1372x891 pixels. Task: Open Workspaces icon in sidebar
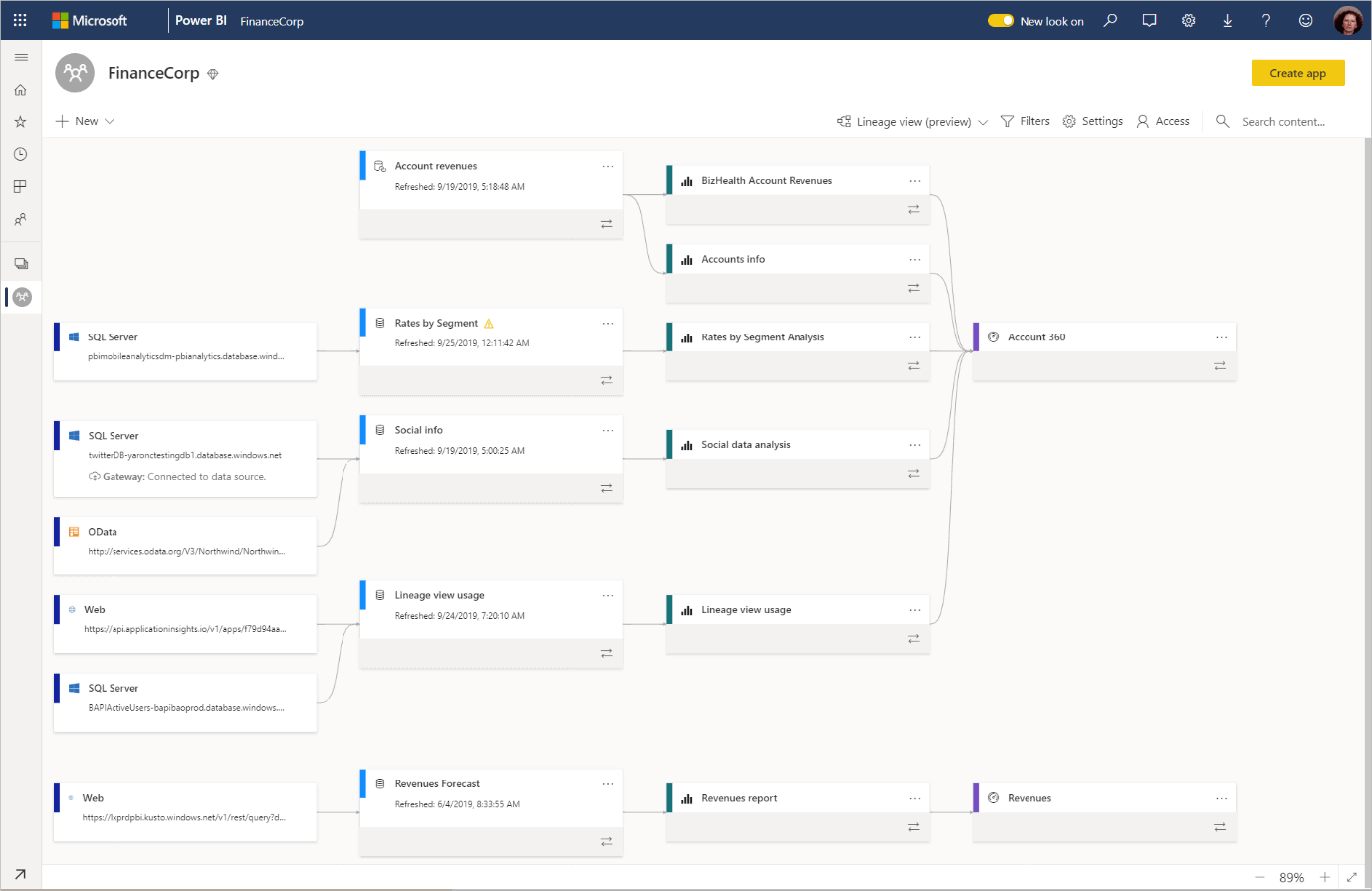click(21, 264)
